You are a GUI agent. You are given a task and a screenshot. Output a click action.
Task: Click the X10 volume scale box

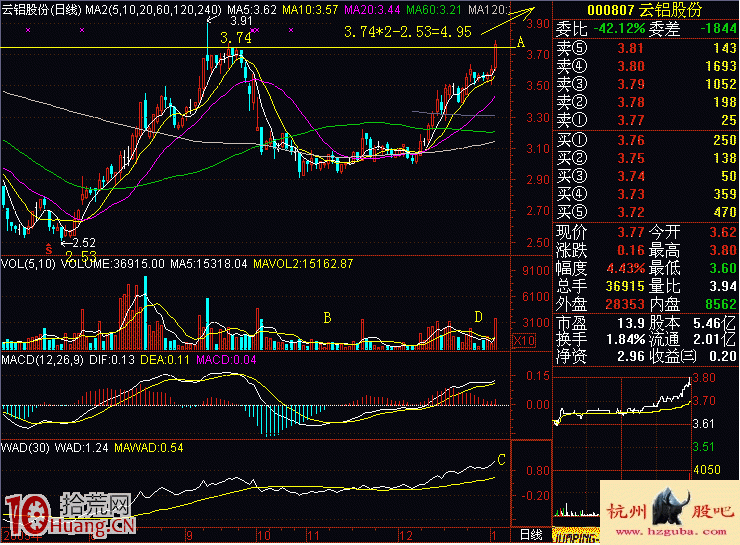point(524,340)
